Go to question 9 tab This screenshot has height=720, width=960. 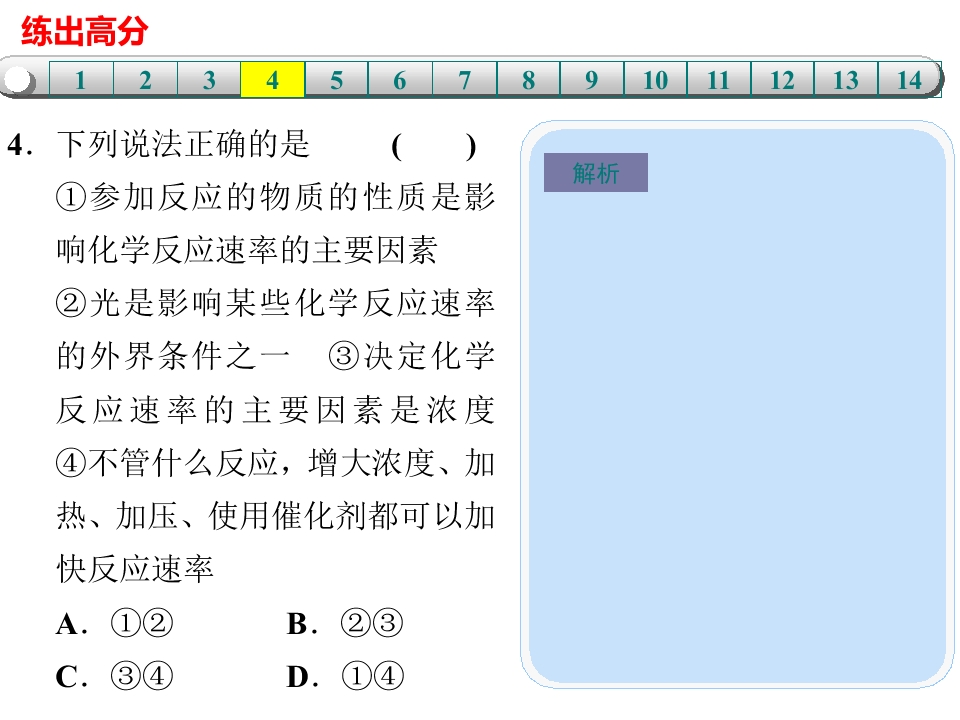pyautogui.click(x=592, y=80)
